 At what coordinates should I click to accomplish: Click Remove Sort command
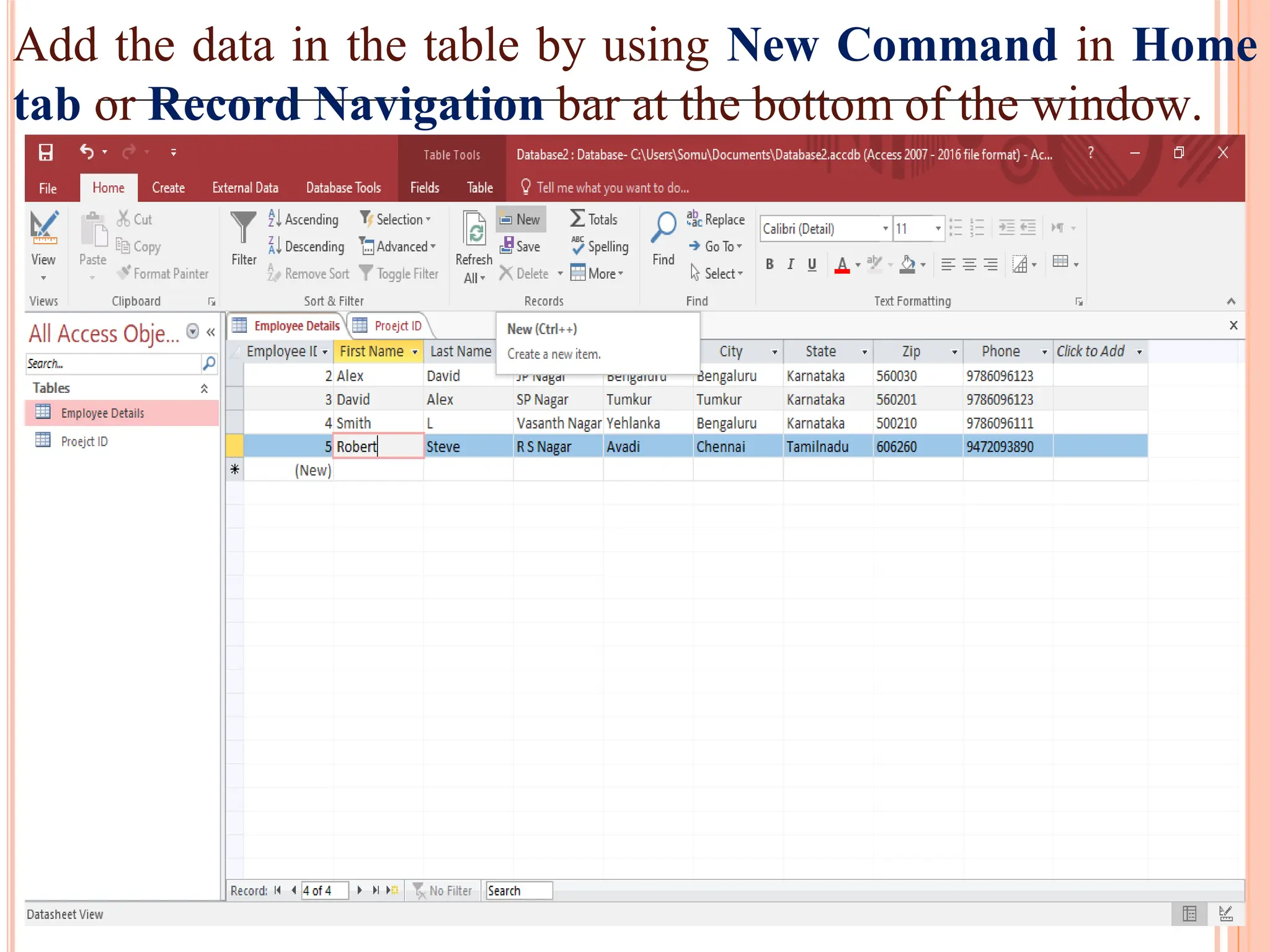[308, 273]
